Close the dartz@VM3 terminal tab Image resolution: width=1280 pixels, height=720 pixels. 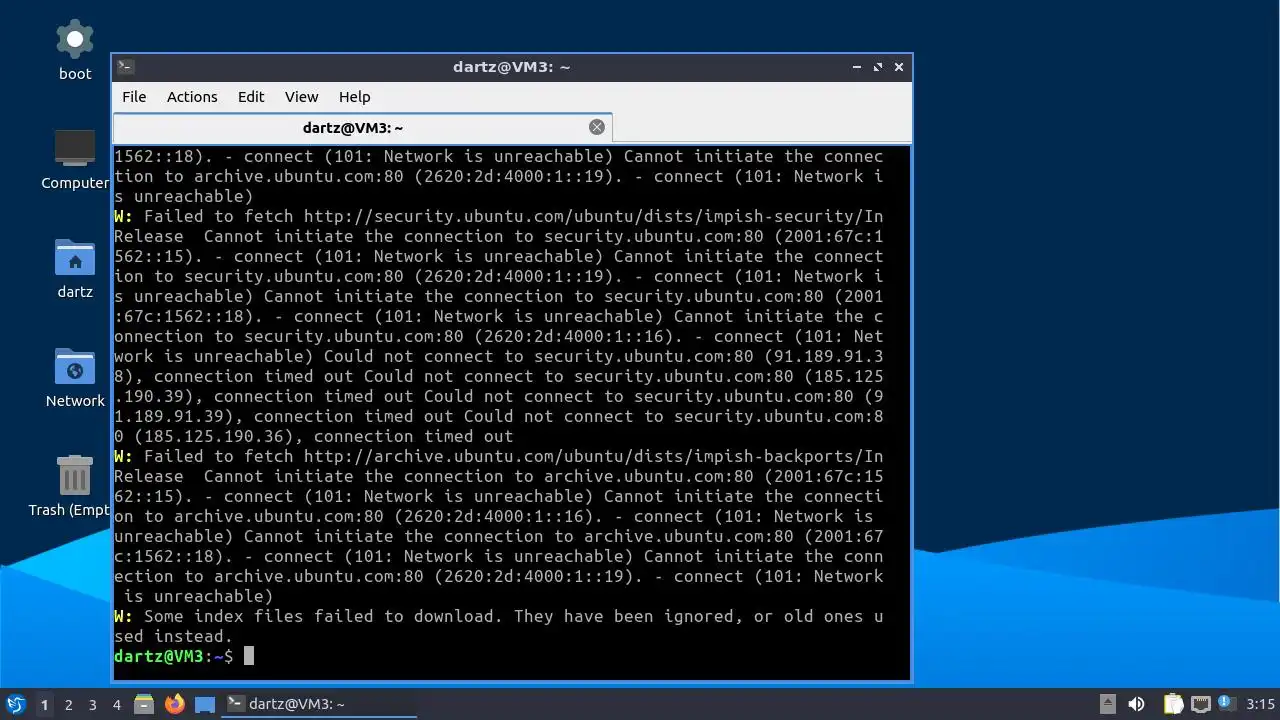[x=597, y=127]
